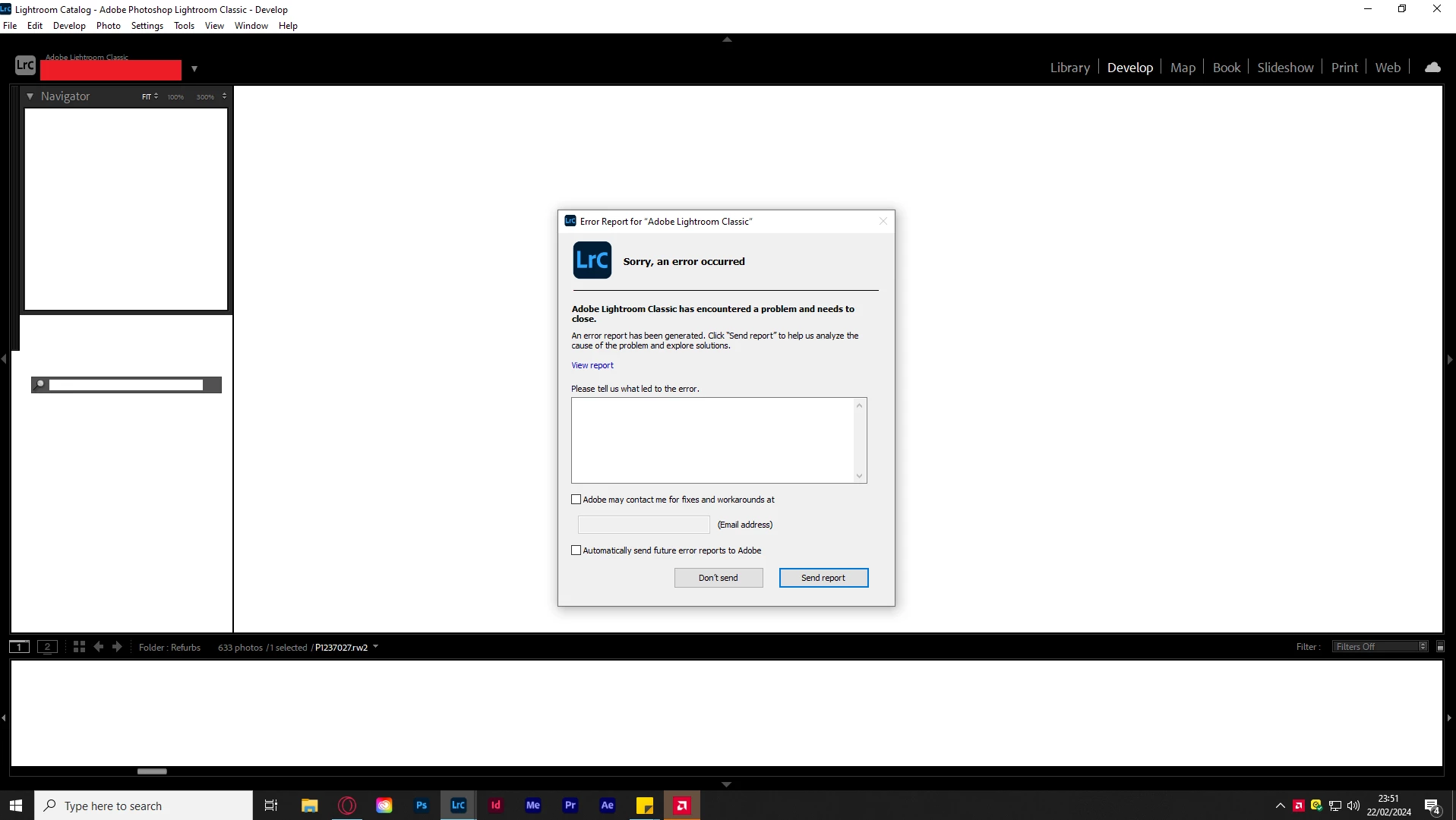Click the error description text area
This screenshot has height=820, width=1456.
click(x=712, y=440)
